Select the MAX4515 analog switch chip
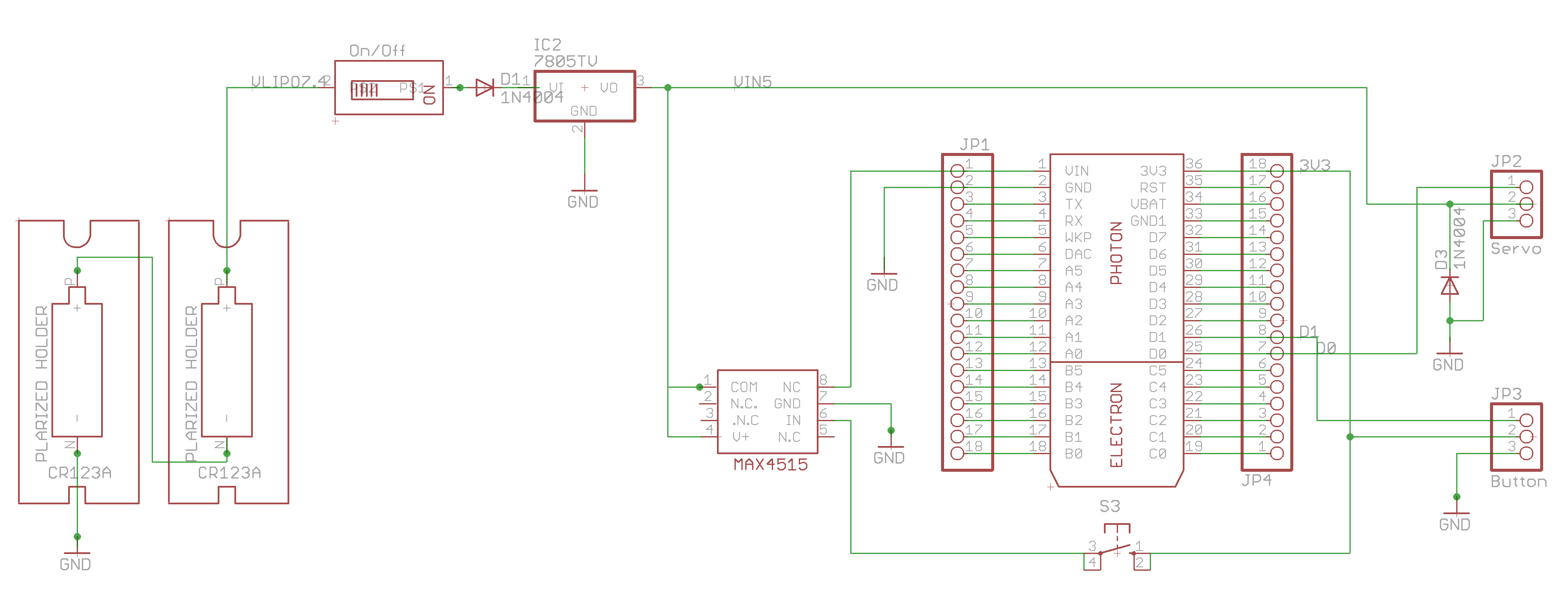The width and height of the screenshot is (1568, 602). [x=767, y=411]
